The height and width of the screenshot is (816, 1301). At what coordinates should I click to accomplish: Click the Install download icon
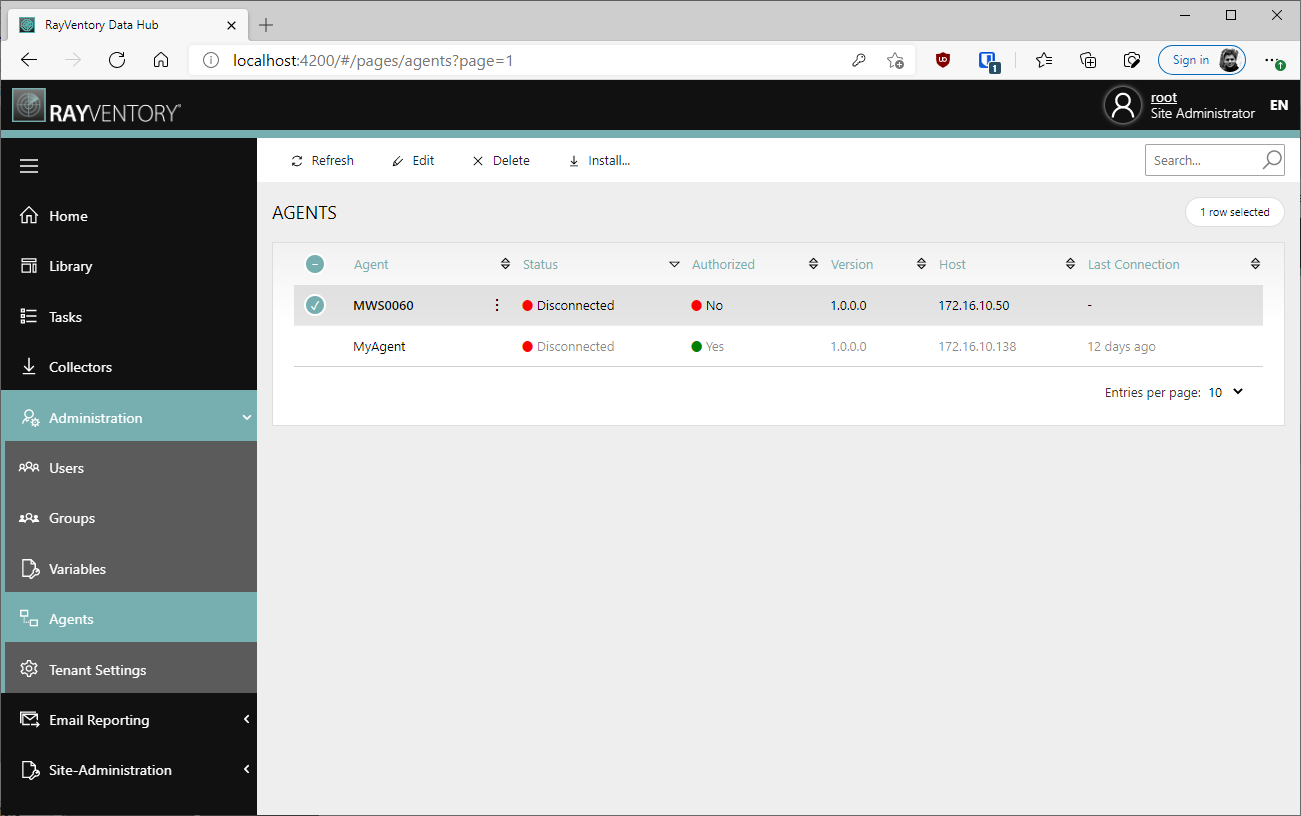pos(574,161)
